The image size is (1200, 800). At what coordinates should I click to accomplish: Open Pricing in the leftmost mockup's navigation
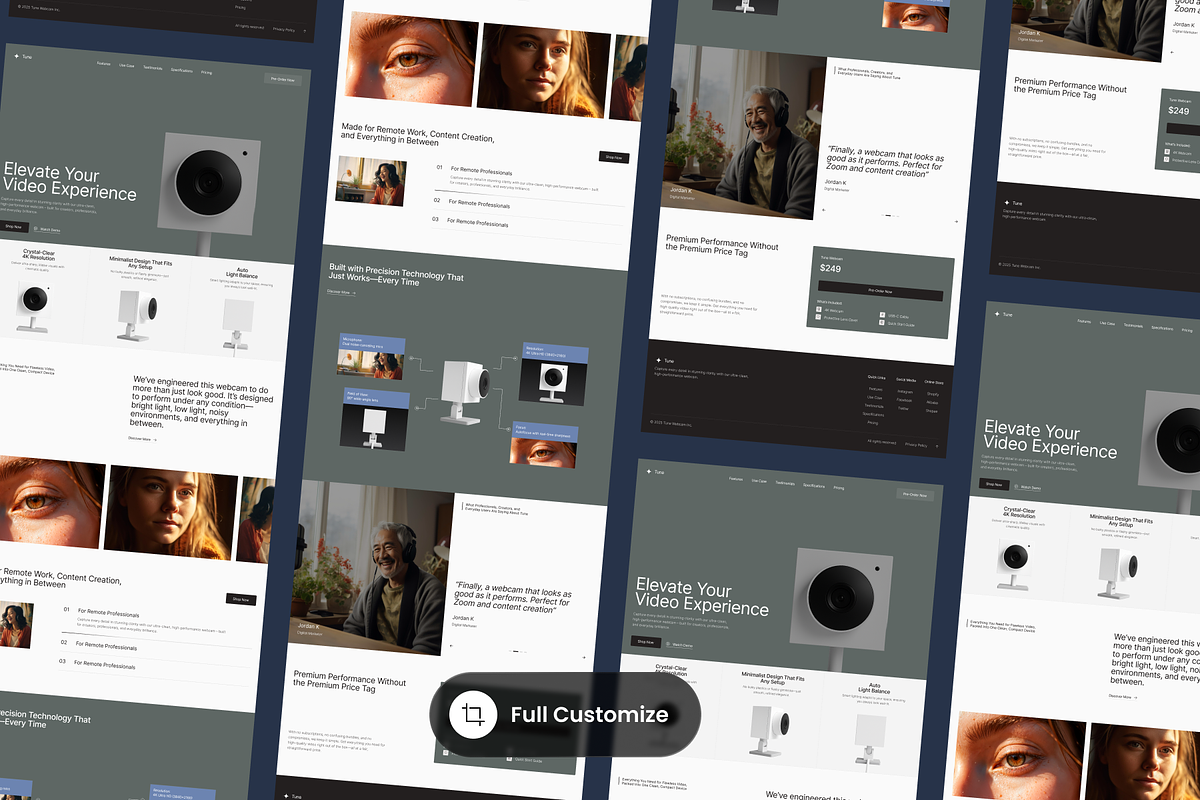206,72
